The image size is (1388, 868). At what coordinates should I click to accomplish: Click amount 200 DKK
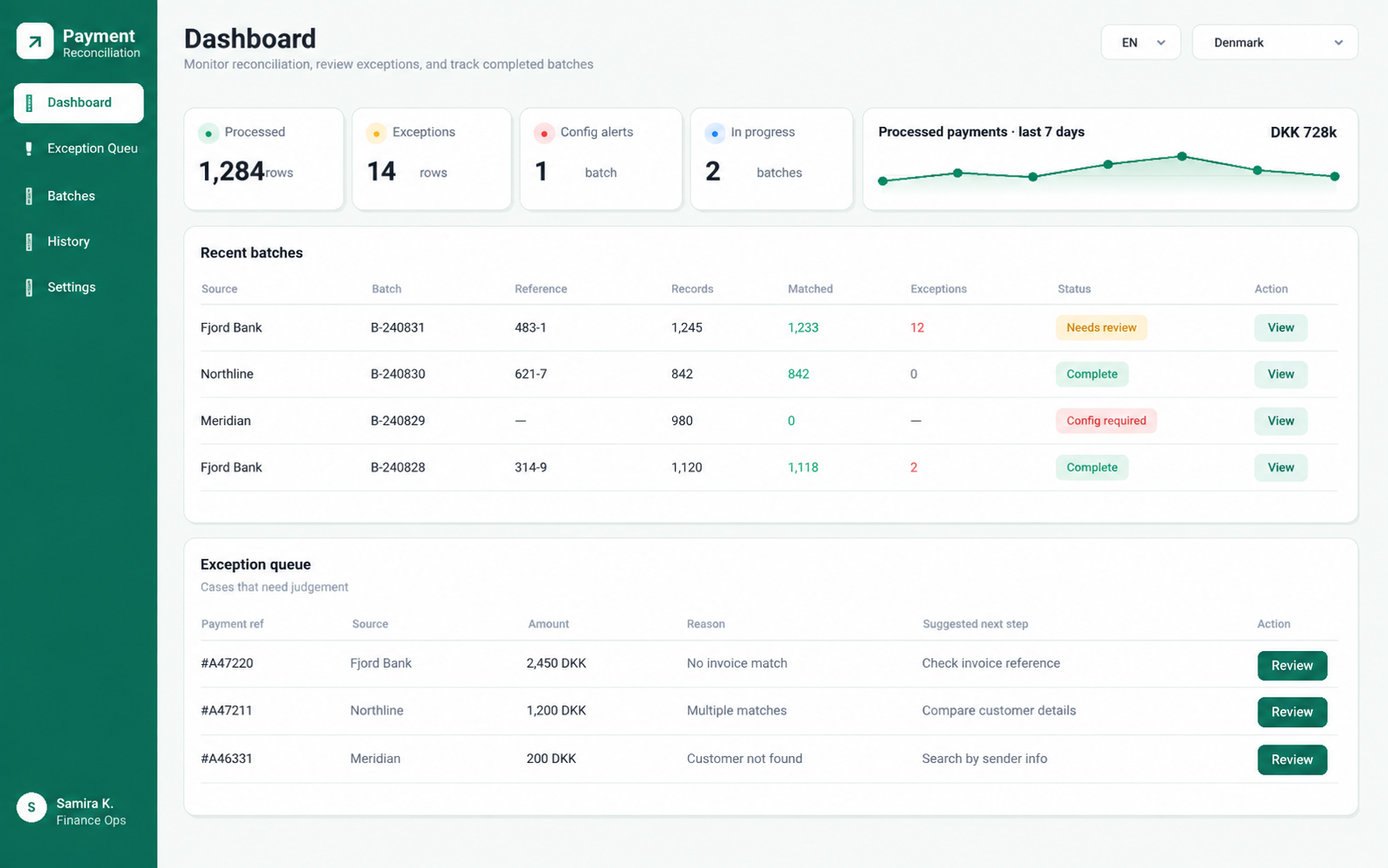(551, 759)
